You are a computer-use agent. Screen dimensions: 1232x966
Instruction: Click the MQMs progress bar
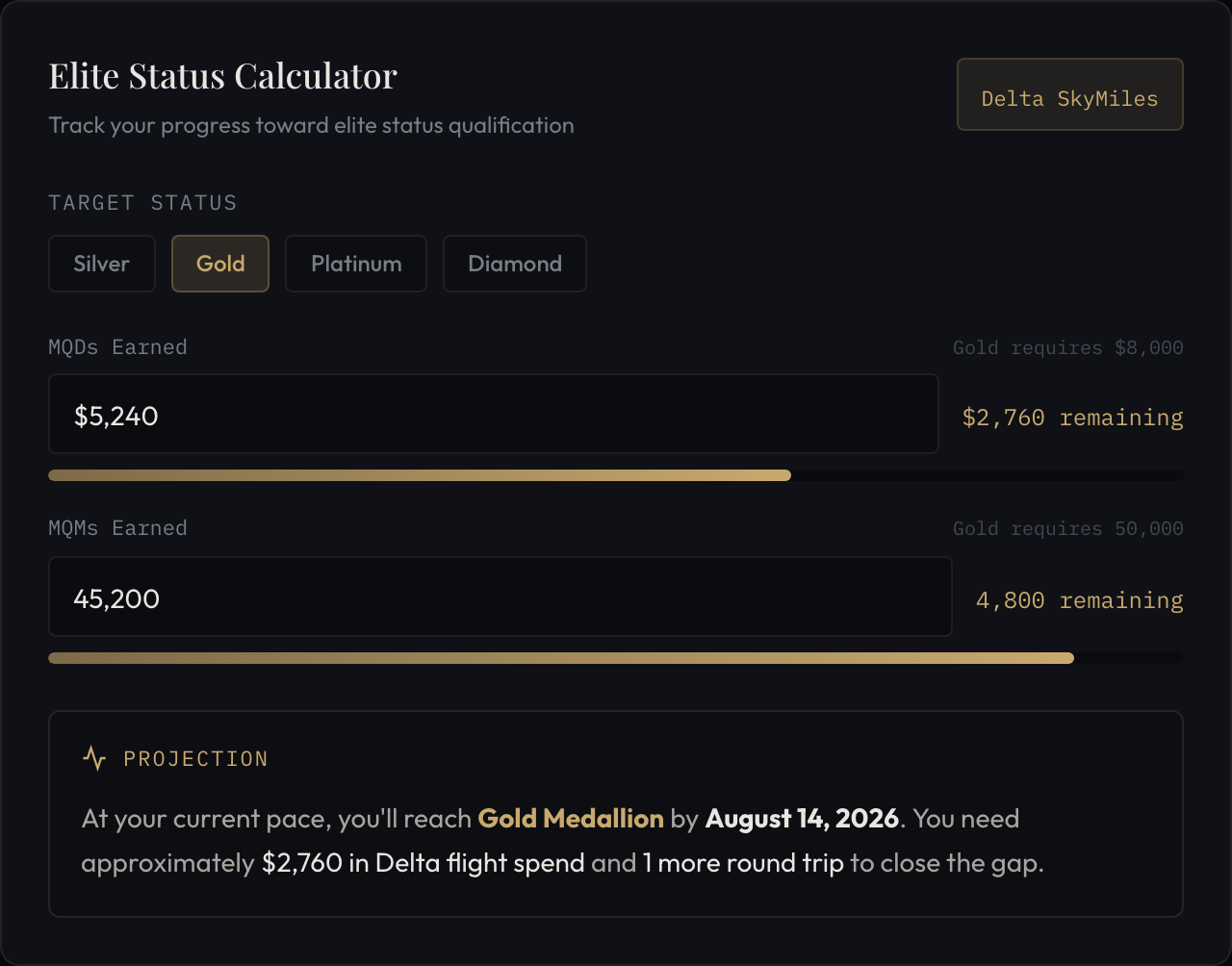(616, 657)
